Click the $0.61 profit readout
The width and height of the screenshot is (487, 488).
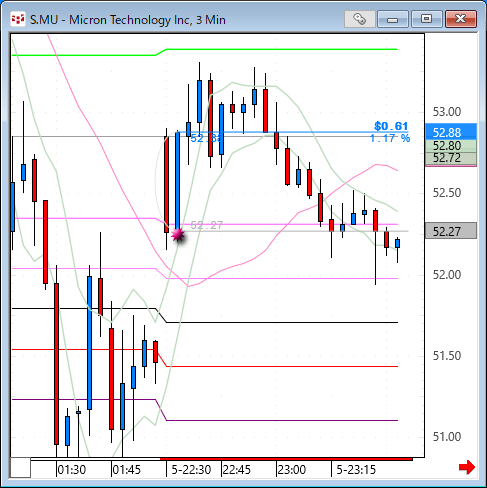(391, 126)
